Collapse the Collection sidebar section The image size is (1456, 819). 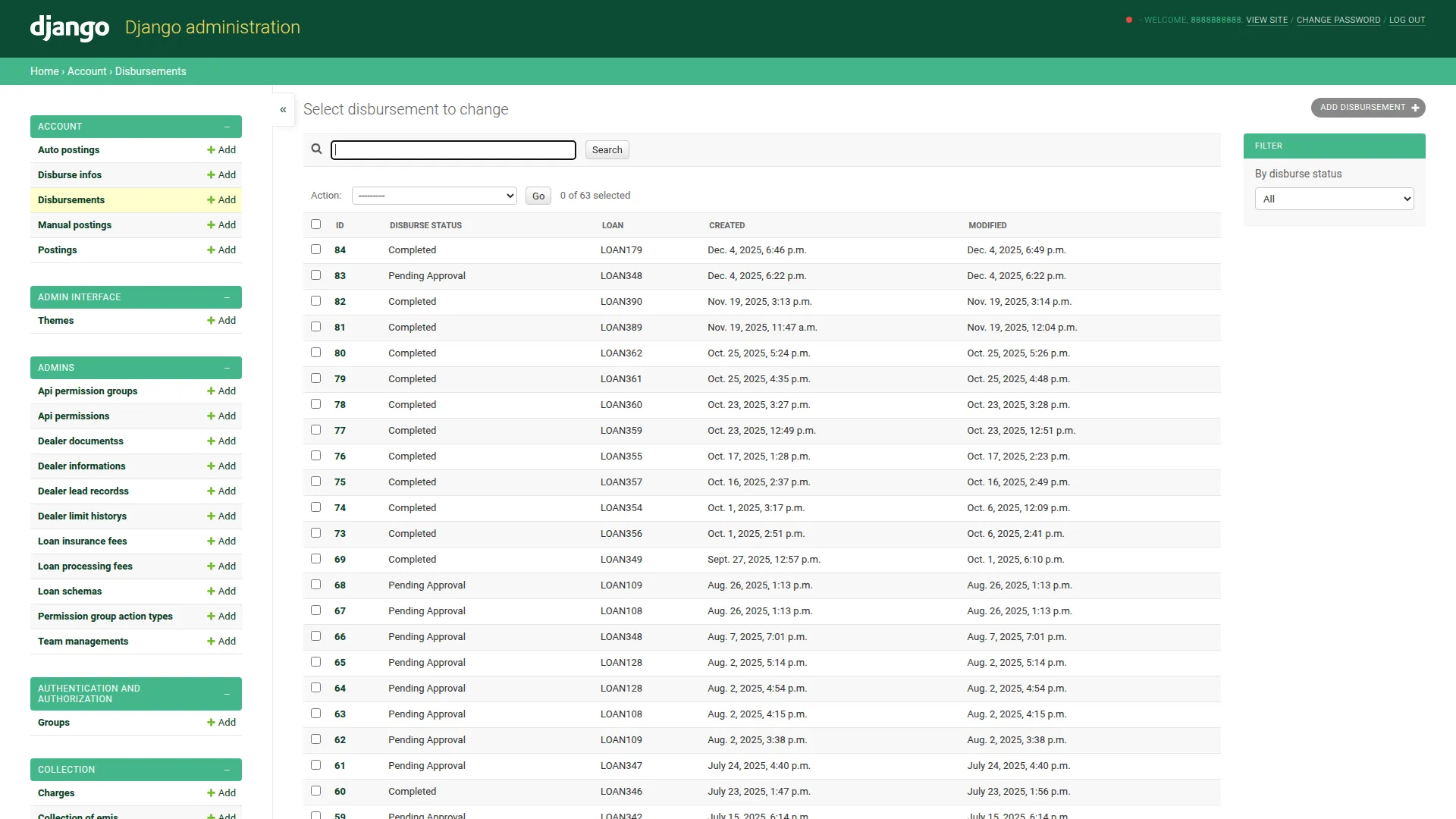pos(227,770)
